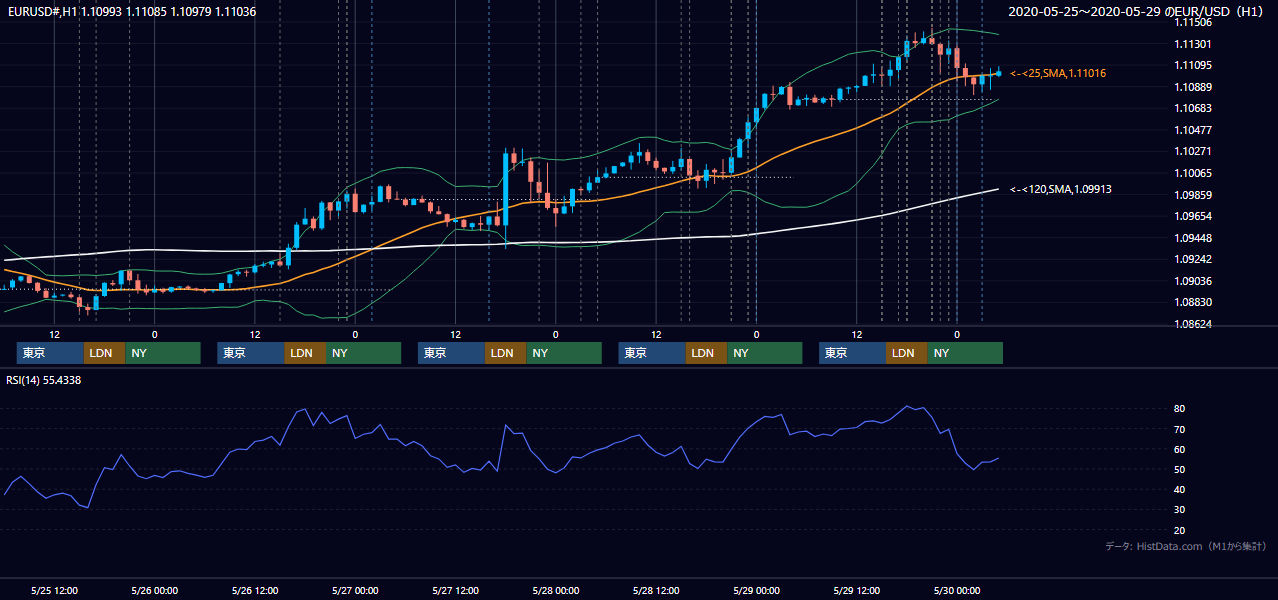Click price axis value 1.08624
This screenshot has width=1278, height=600.
click(1193, 324)
